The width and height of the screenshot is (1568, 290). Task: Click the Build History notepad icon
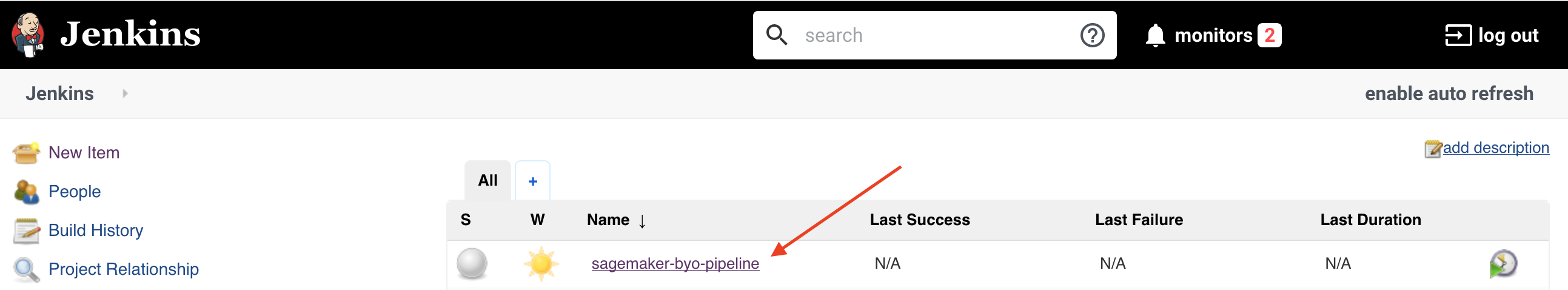click(26, 231)
